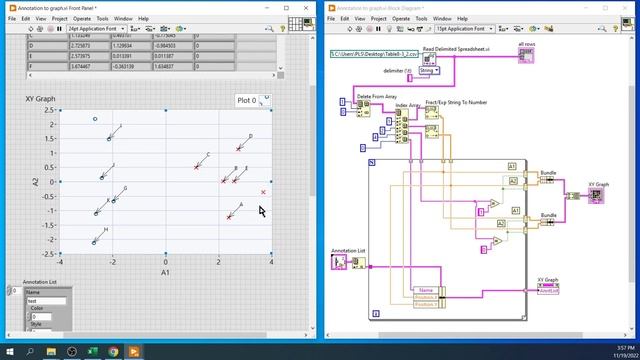Click Step Out button in Block Diagram

pos(429,29)
